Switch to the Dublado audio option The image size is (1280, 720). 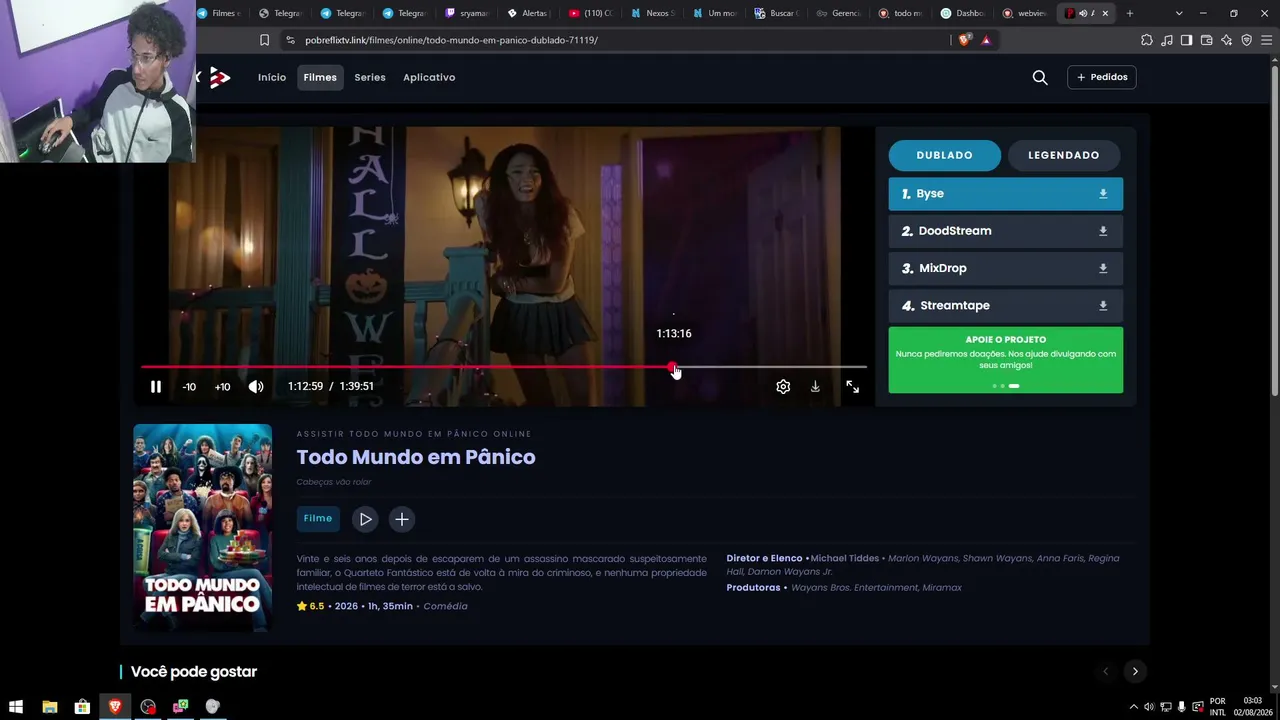[945, 155]
